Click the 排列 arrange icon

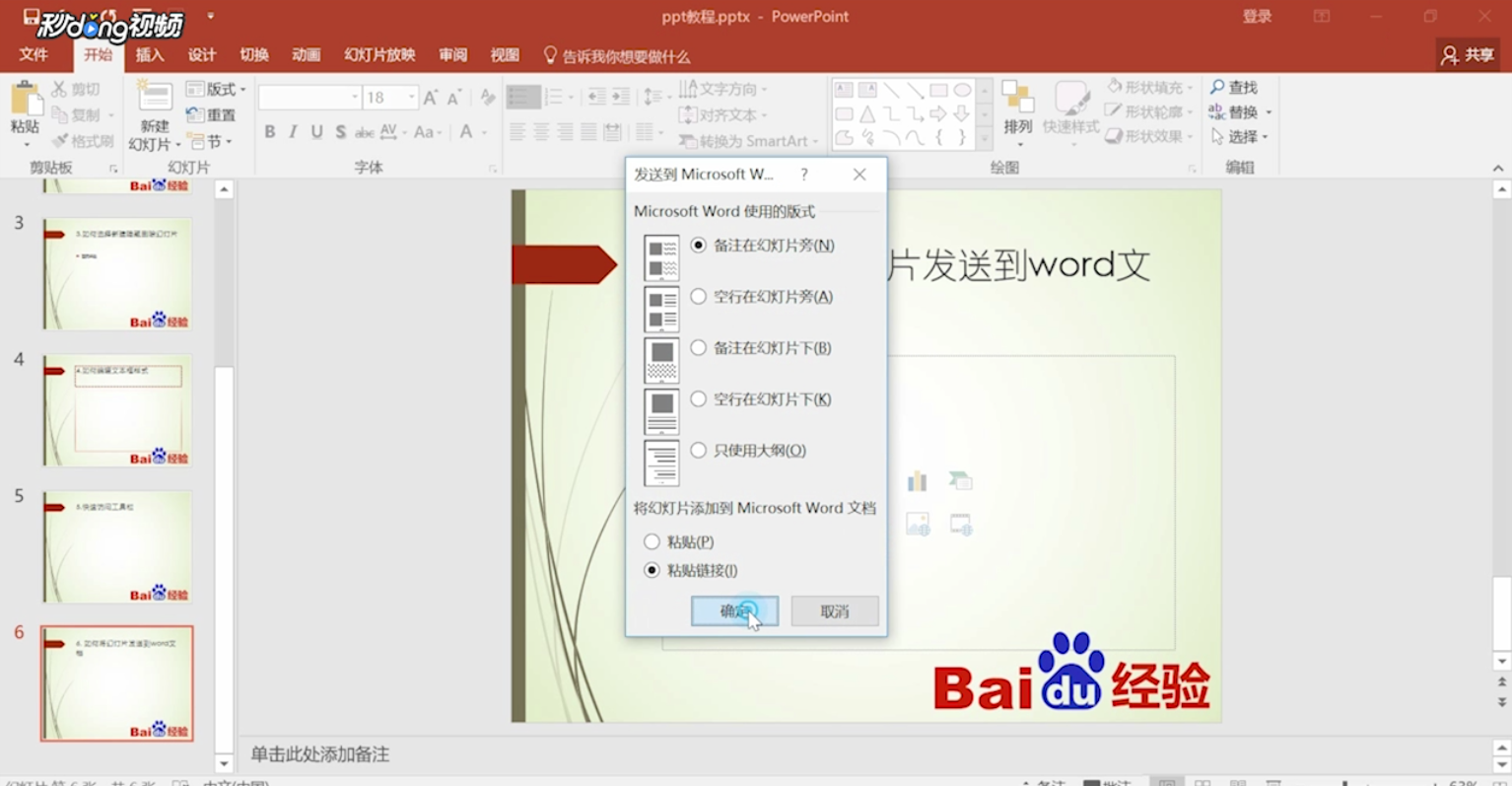click(1017, 99)
